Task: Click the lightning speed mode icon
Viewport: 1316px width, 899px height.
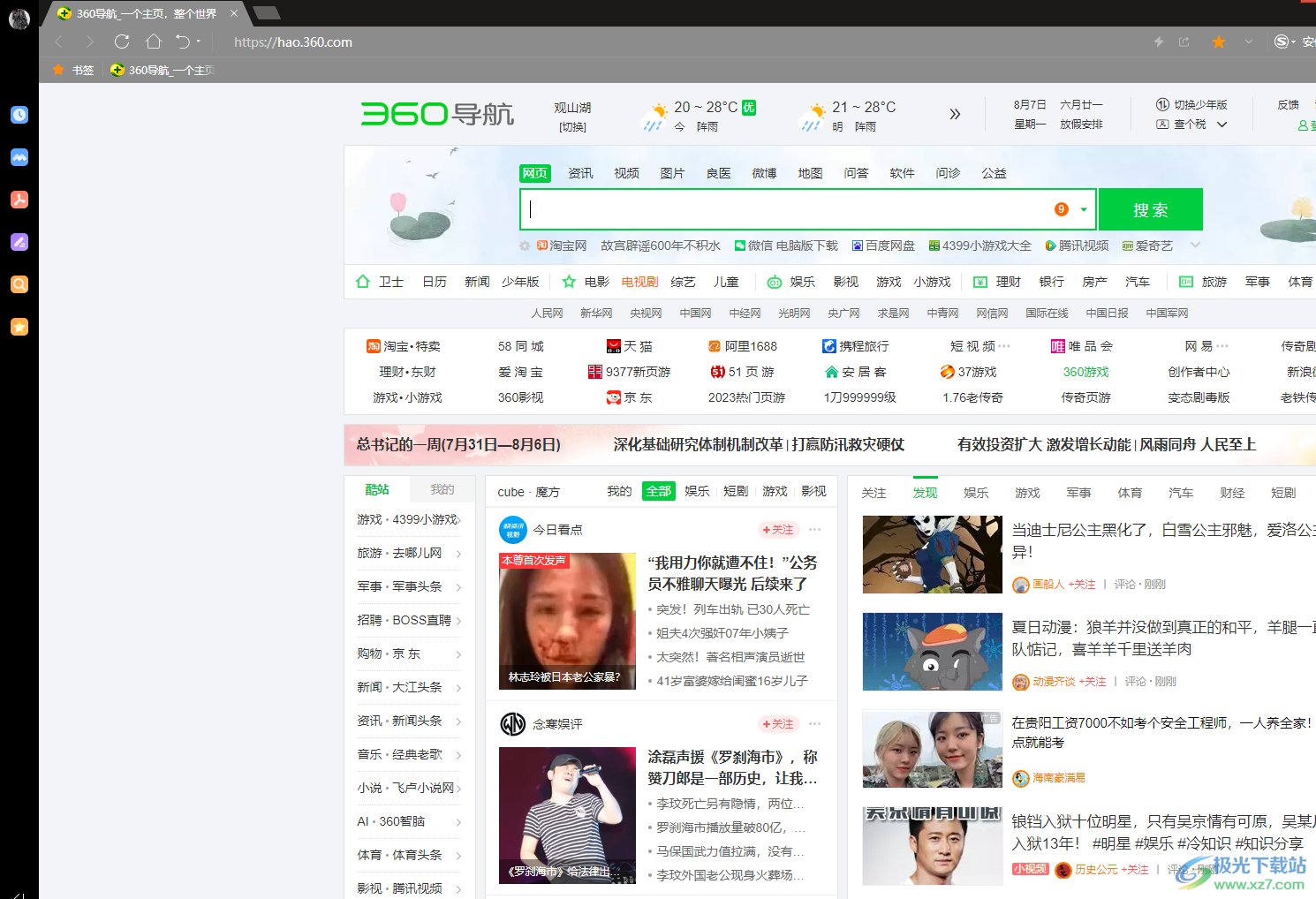Action: 1159,42
